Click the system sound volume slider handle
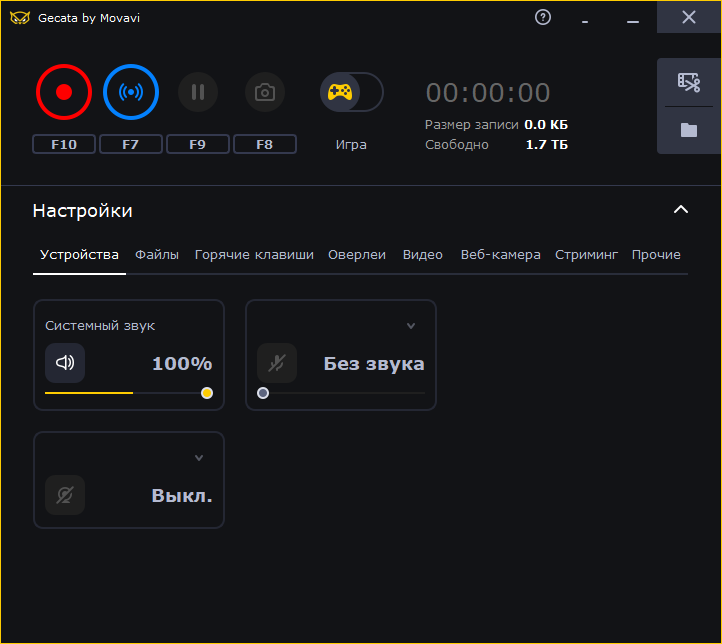Image resolution: width=722 pixels, height=644 pixels. pyautogui.click(x=207, y=393)
